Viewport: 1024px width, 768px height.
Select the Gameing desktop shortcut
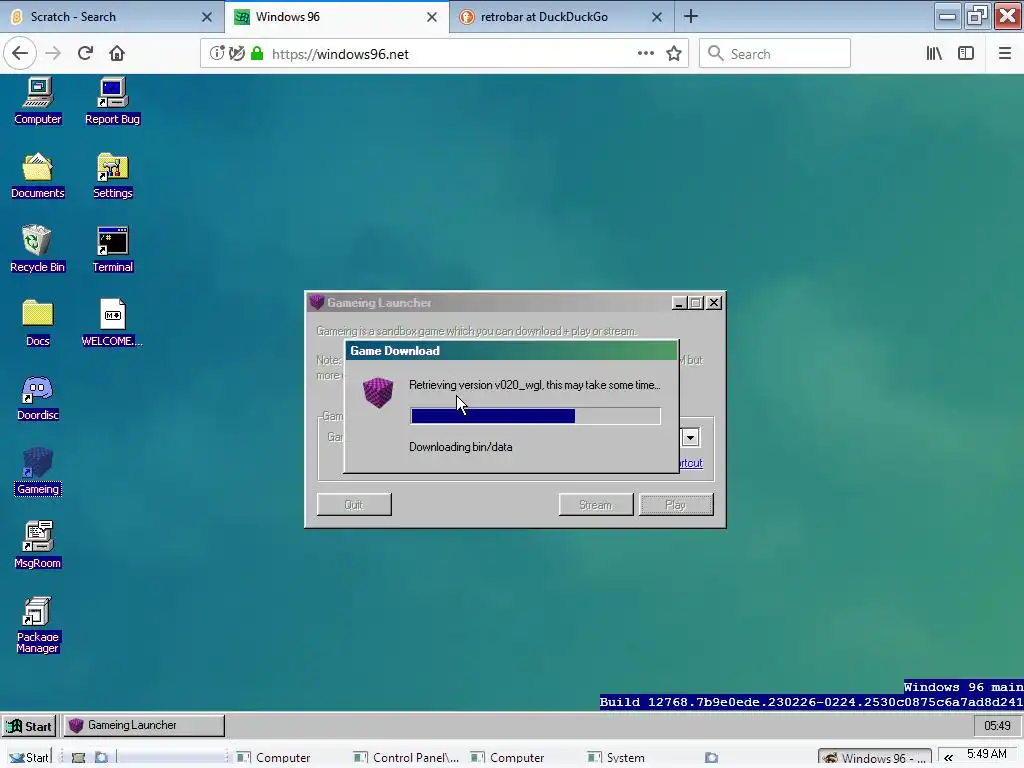37,472
